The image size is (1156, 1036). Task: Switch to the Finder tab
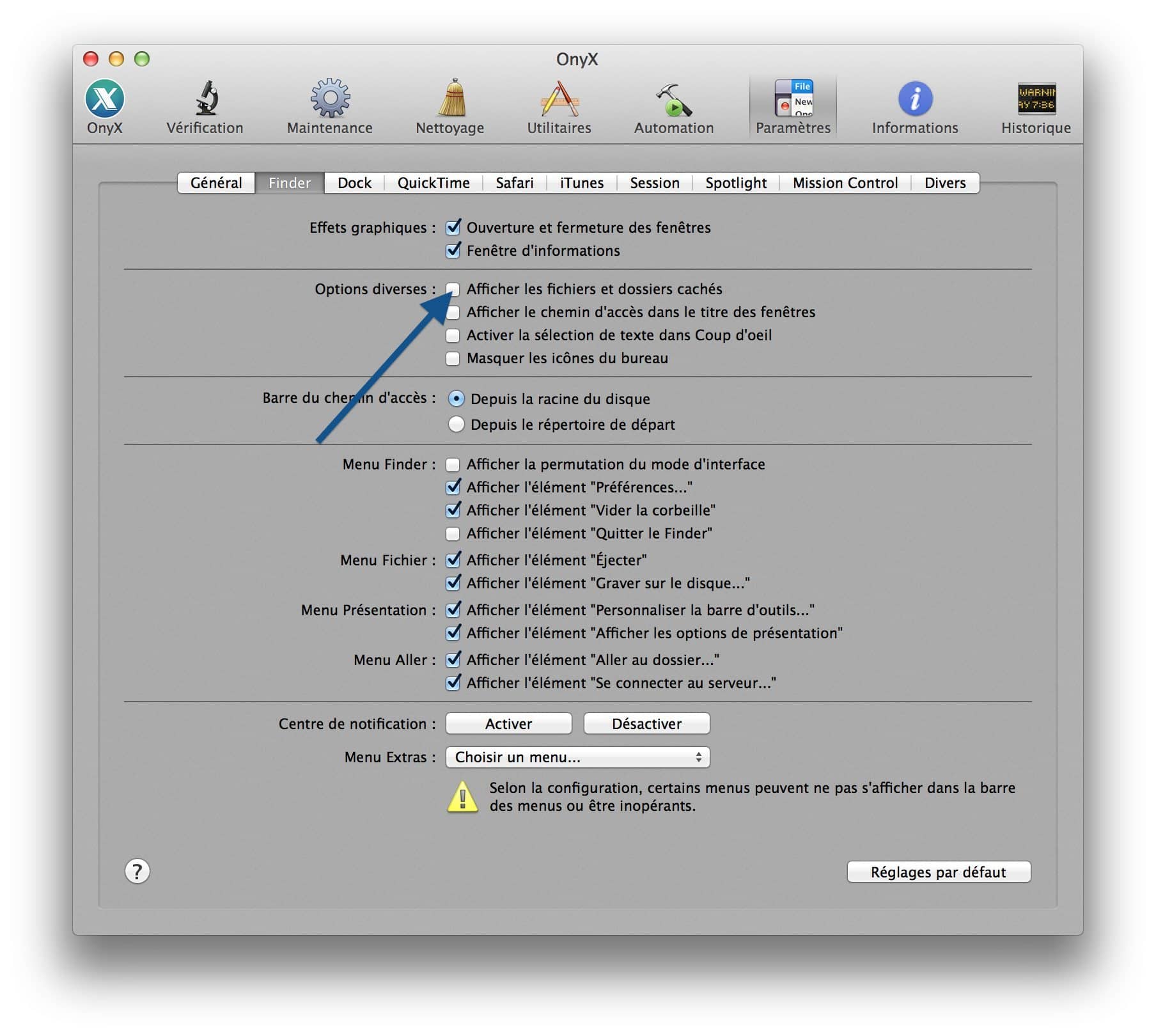(290, 183)
